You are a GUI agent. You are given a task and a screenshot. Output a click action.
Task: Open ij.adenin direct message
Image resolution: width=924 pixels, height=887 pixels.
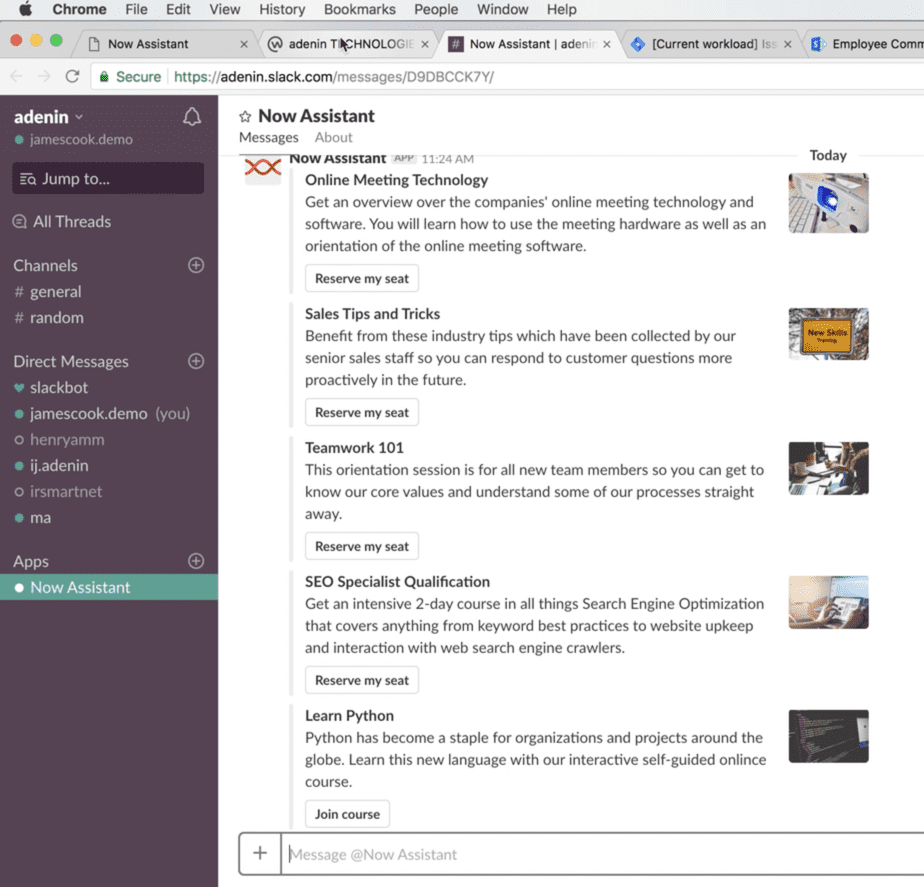click(x=59, y=466)
